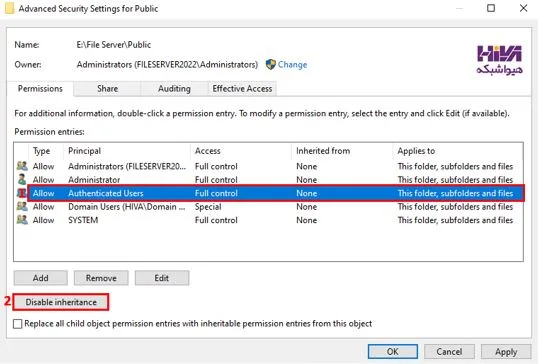Switch to the Permissions tab
This screenshot has width=538, height=364.
click(40, 89)
